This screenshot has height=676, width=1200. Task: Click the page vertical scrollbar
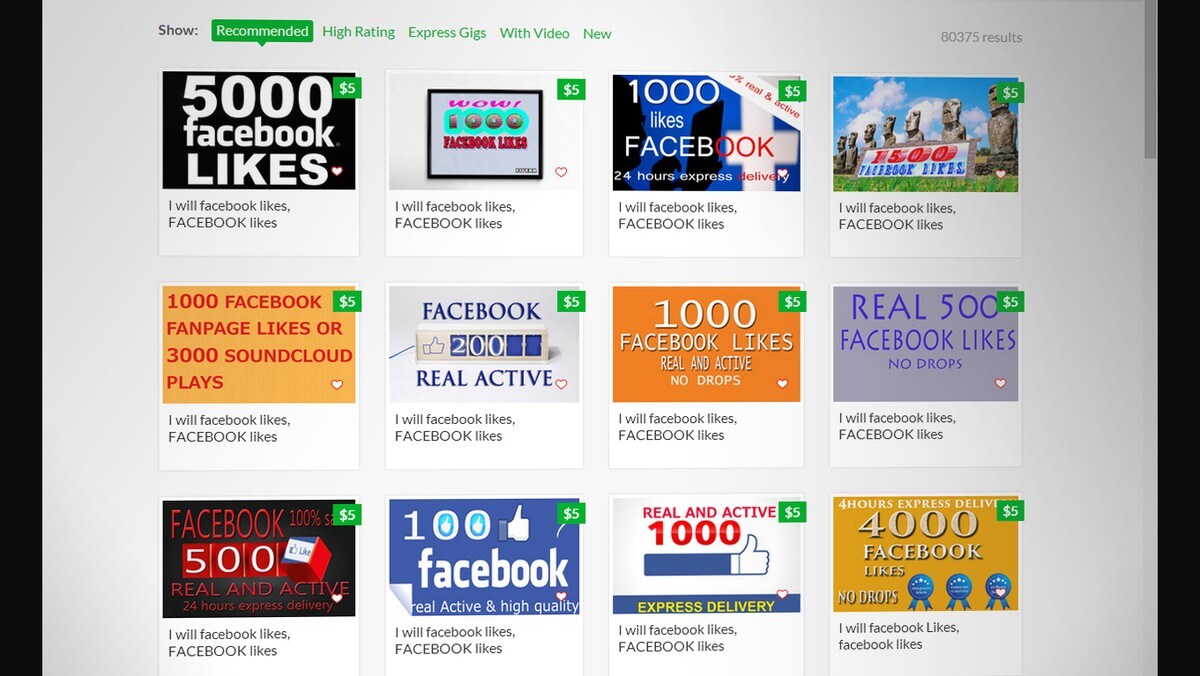point(1150,80)
